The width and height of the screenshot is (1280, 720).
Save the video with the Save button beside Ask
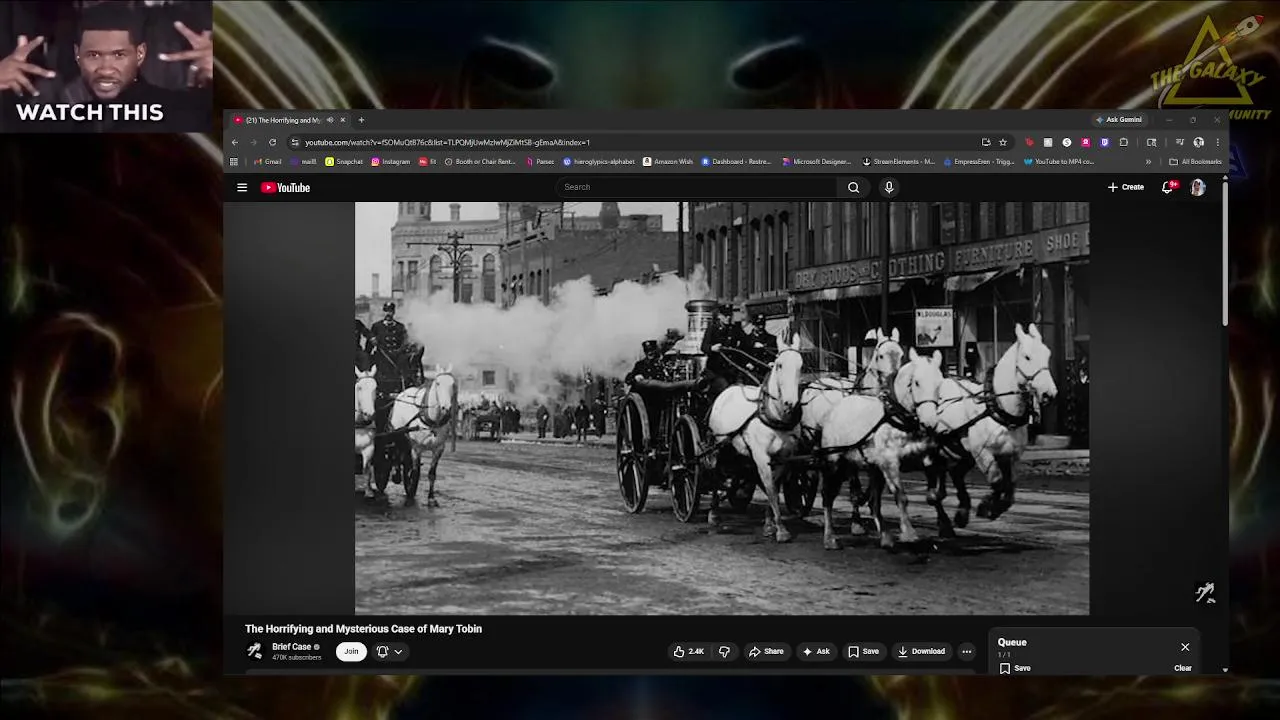tap(863, 651)
